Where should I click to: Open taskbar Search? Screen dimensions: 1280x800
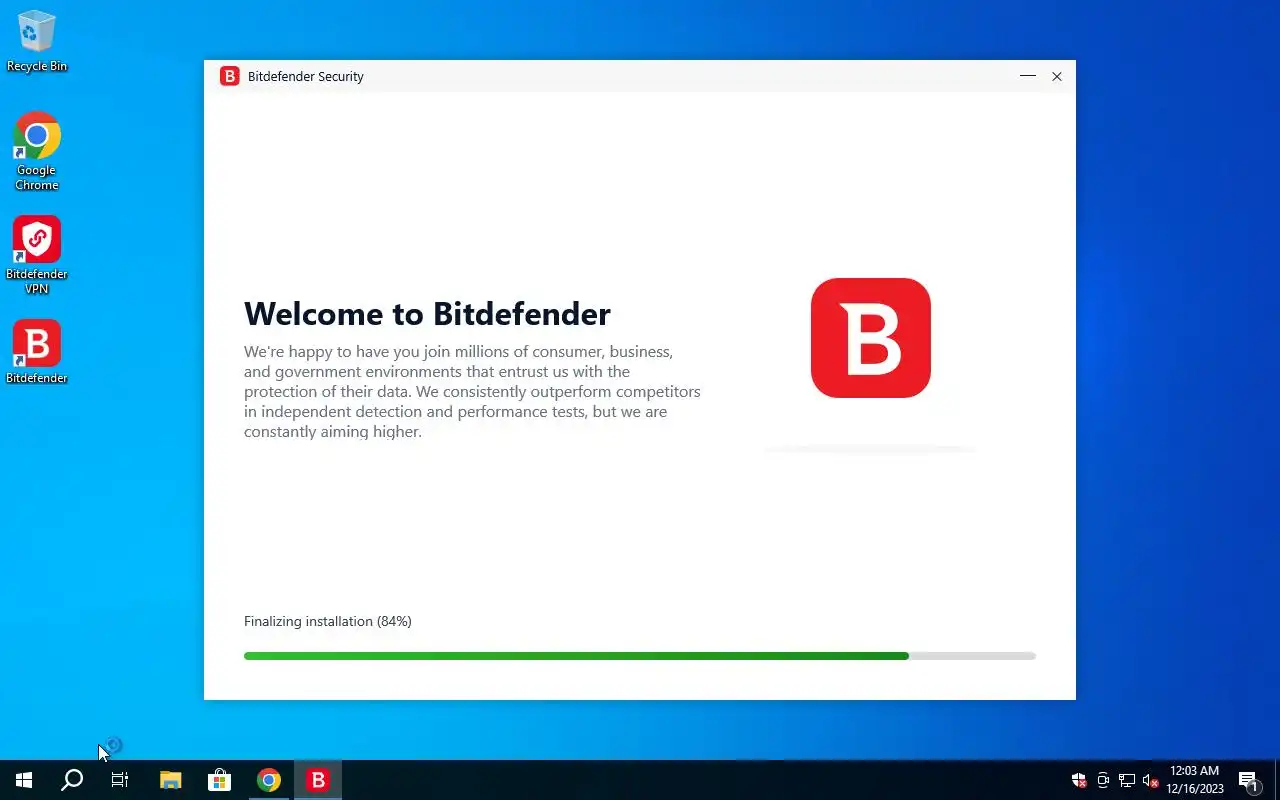point(72,780)
